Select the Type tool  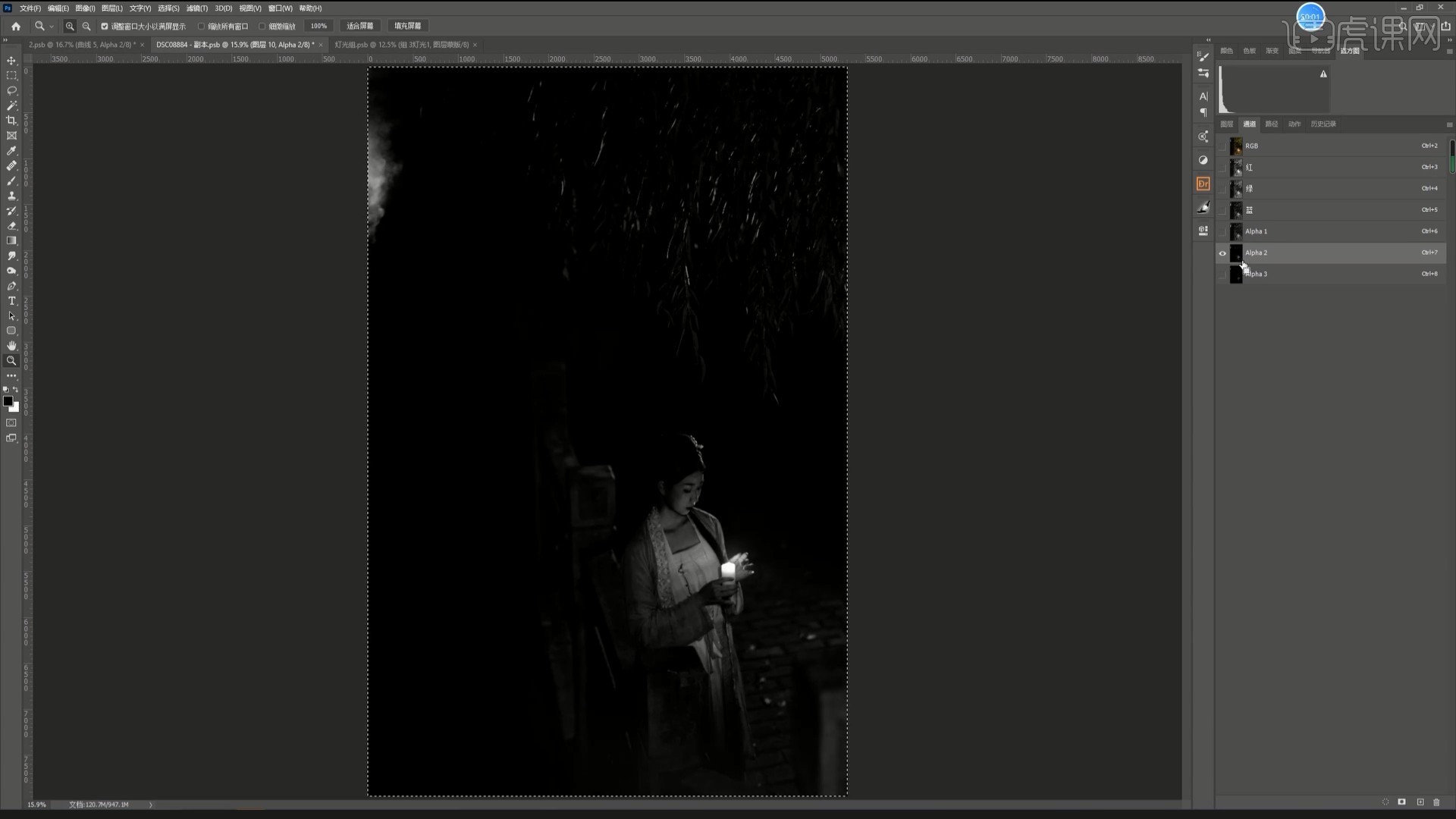pos(11,301)
